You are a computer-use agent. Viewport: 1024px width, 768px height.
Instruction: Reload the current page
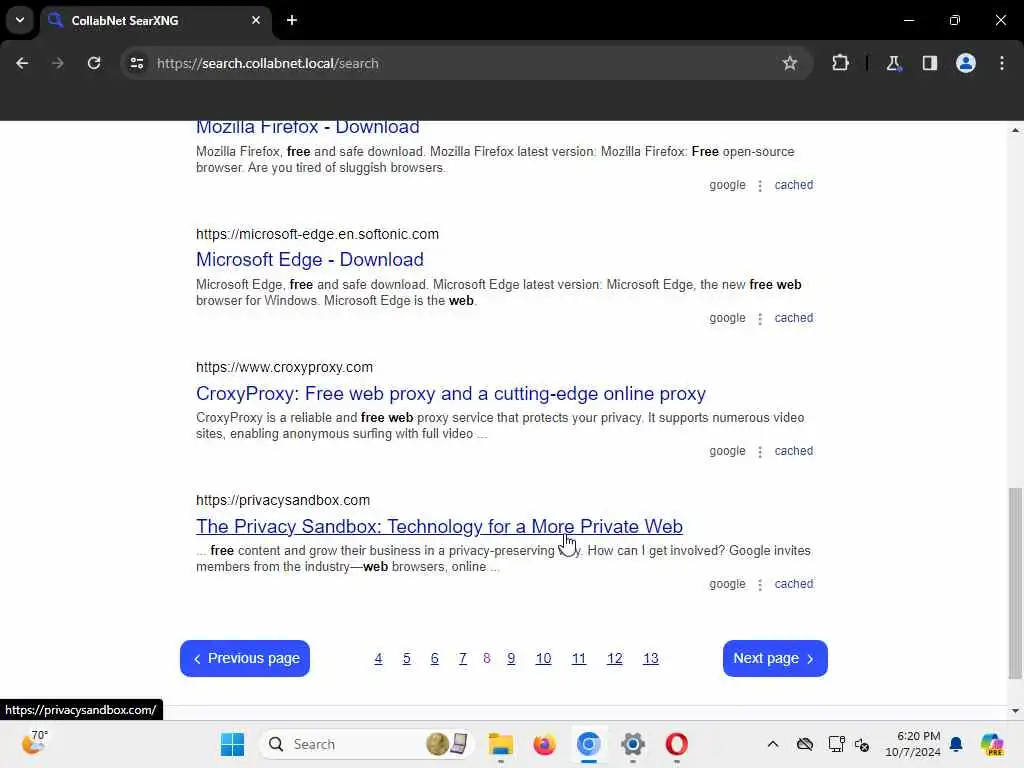94,63
